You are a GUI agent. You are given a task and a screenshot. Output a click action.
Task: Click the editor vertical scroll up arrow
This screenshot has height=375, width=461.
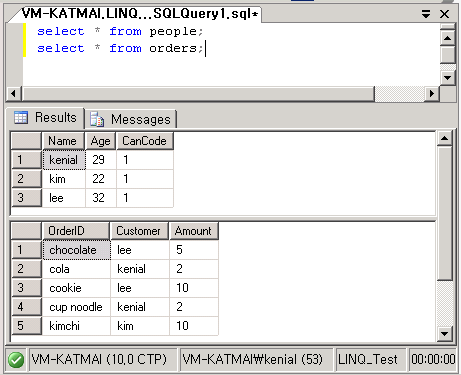coord(447,38)
